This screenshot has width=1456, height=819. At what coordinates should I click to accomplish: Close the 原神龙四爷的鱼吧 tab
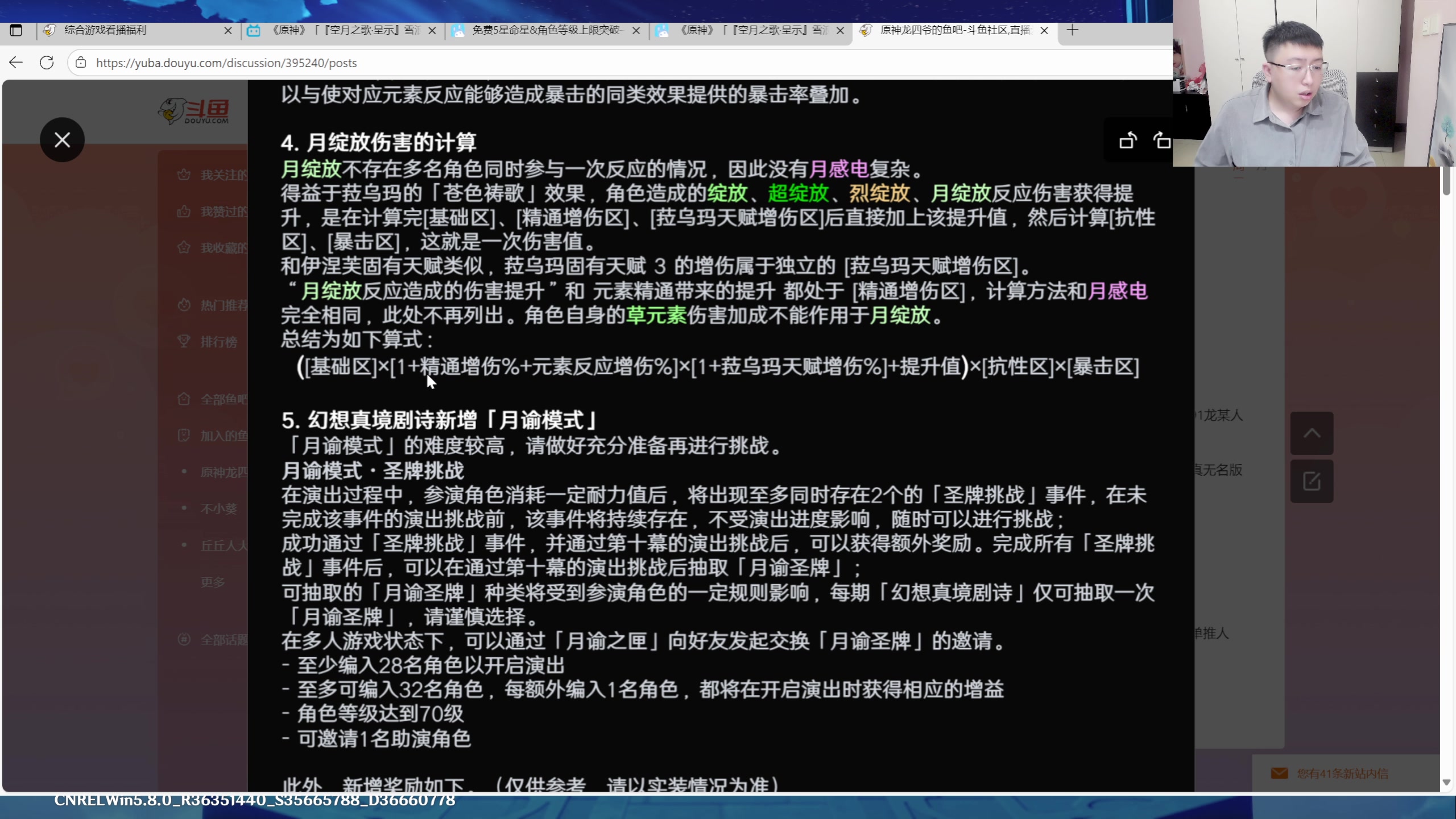(1044, 31)
